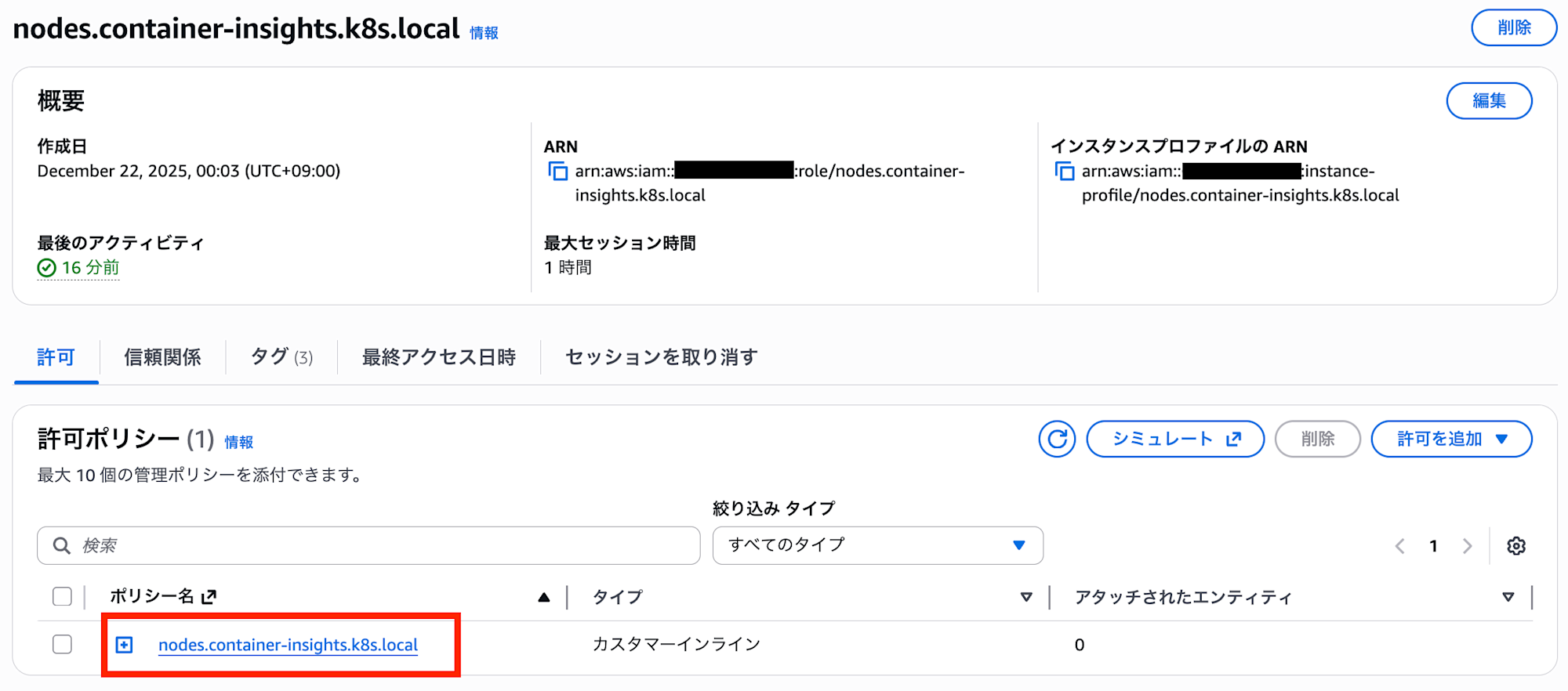The width and height of the screenshot is (1568, 691).
Task: Click the creation date December 22, 2025
Action: pos(189,171)
